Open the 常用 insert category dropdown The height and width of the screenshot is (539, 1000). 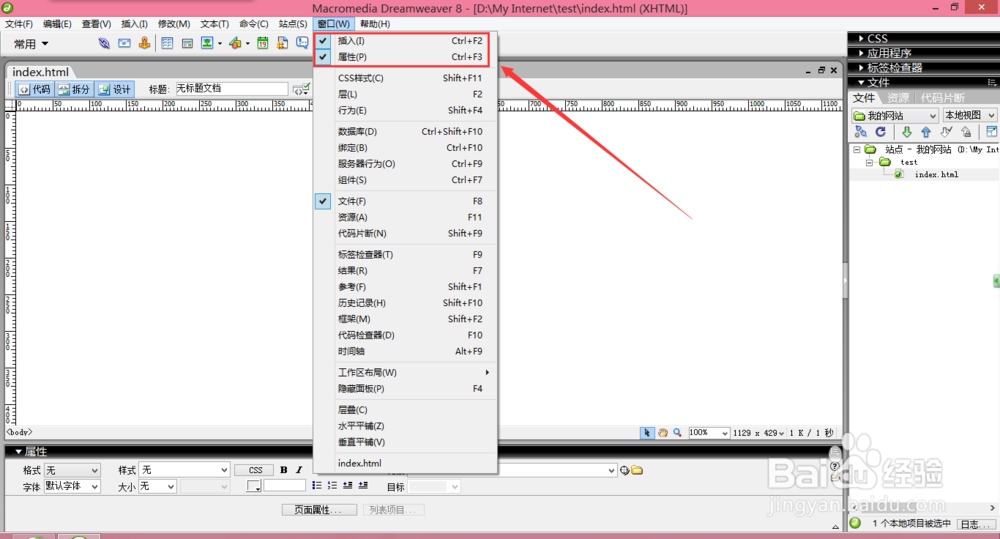tap(31, 44)
